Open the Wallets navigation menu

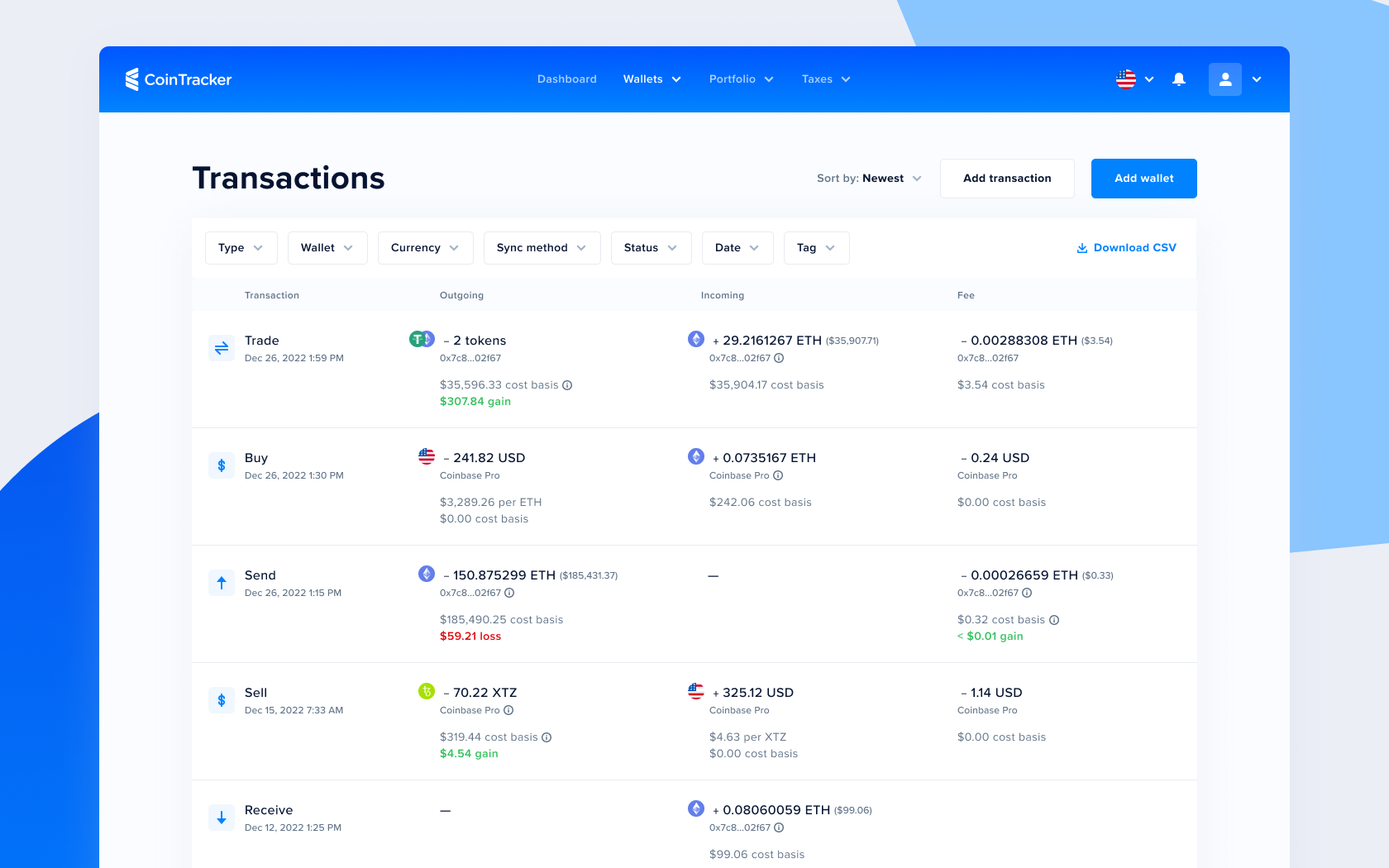(652, 79)
